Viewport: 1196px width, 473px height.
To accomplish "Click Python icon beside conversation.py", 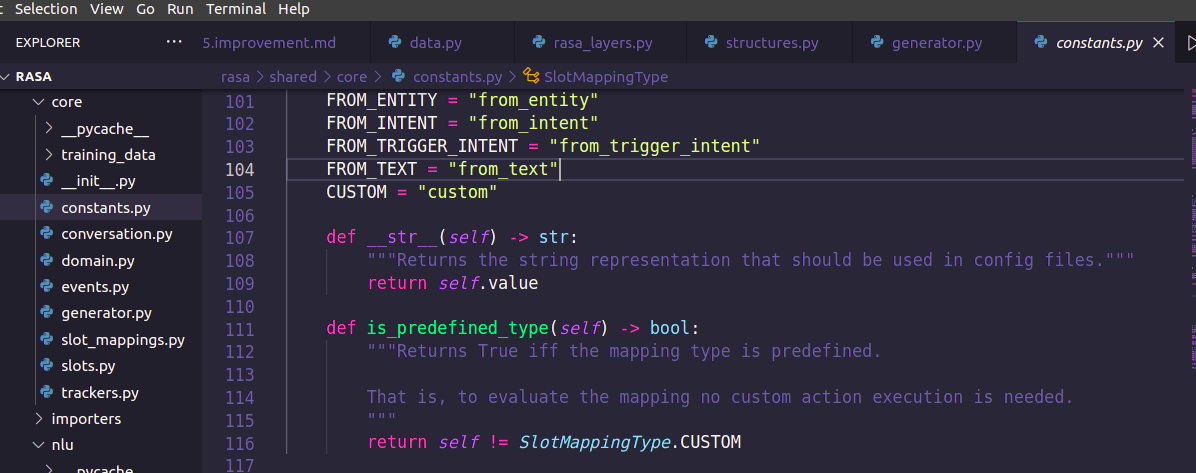I will 47,233.
